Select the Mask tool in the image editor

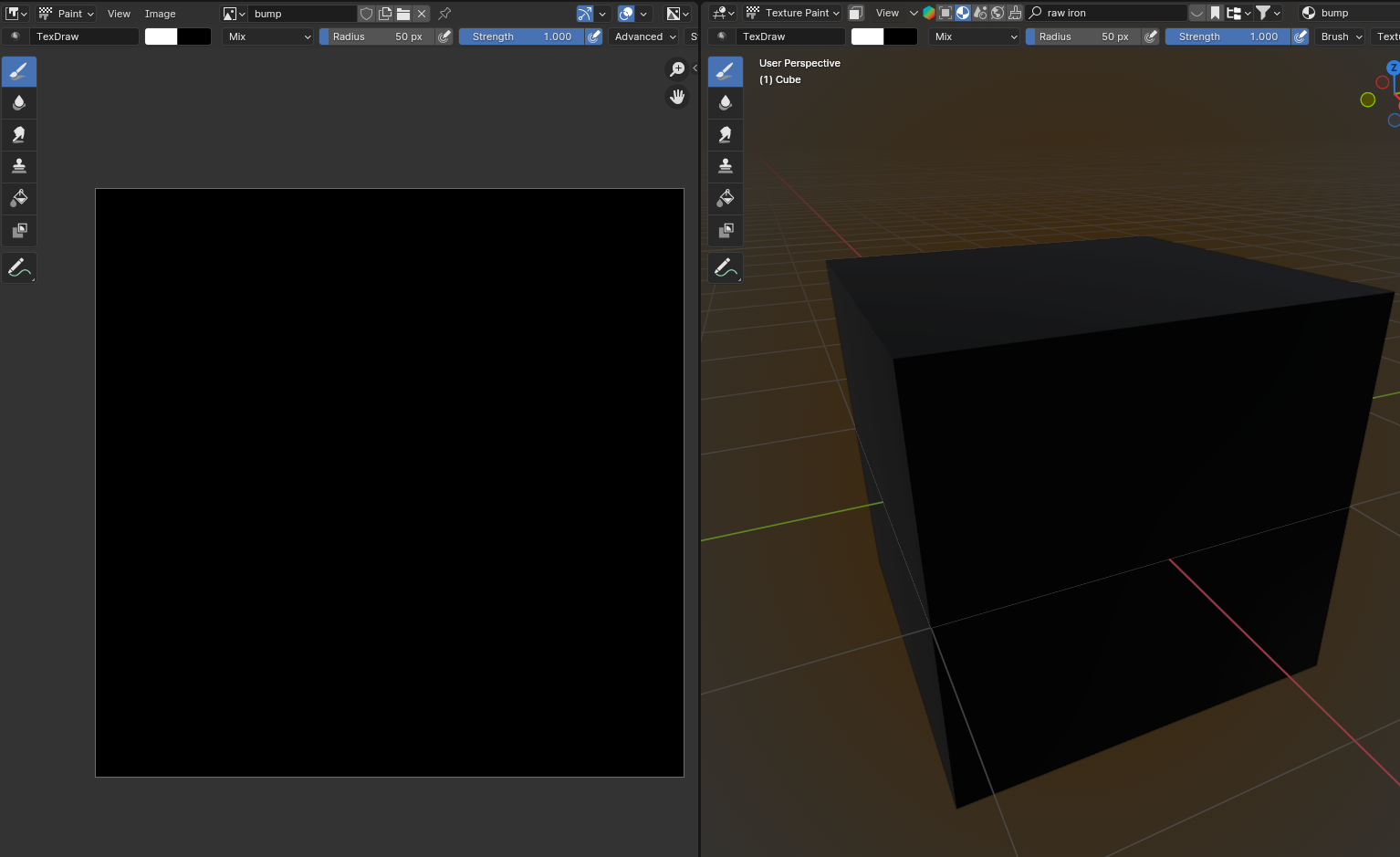(x=19, y=230)
